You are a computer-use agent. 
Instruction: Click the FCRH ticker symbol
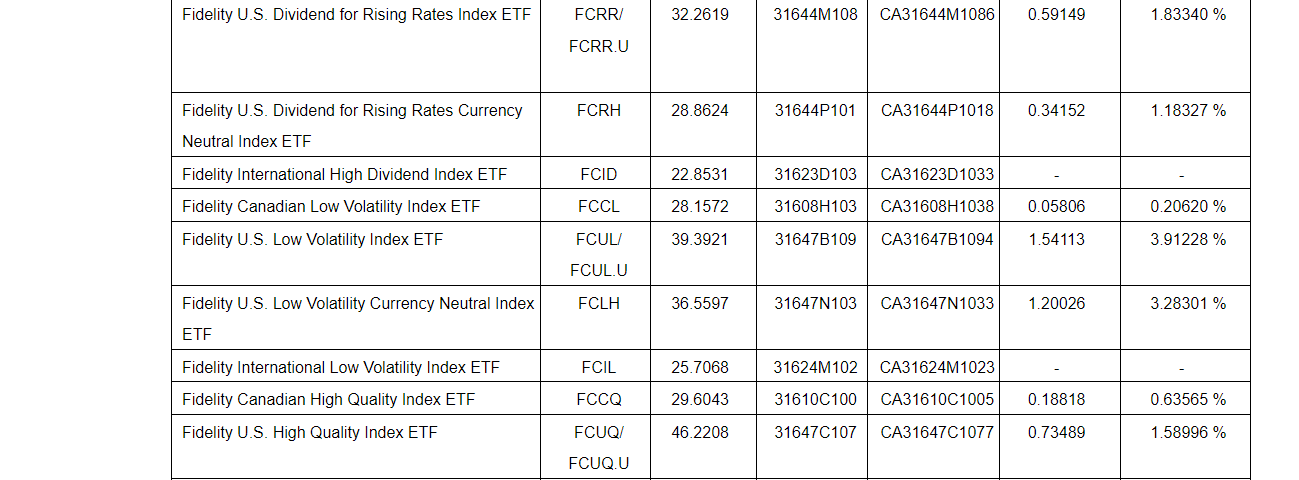pyautogui.click(x=598, y=111)
